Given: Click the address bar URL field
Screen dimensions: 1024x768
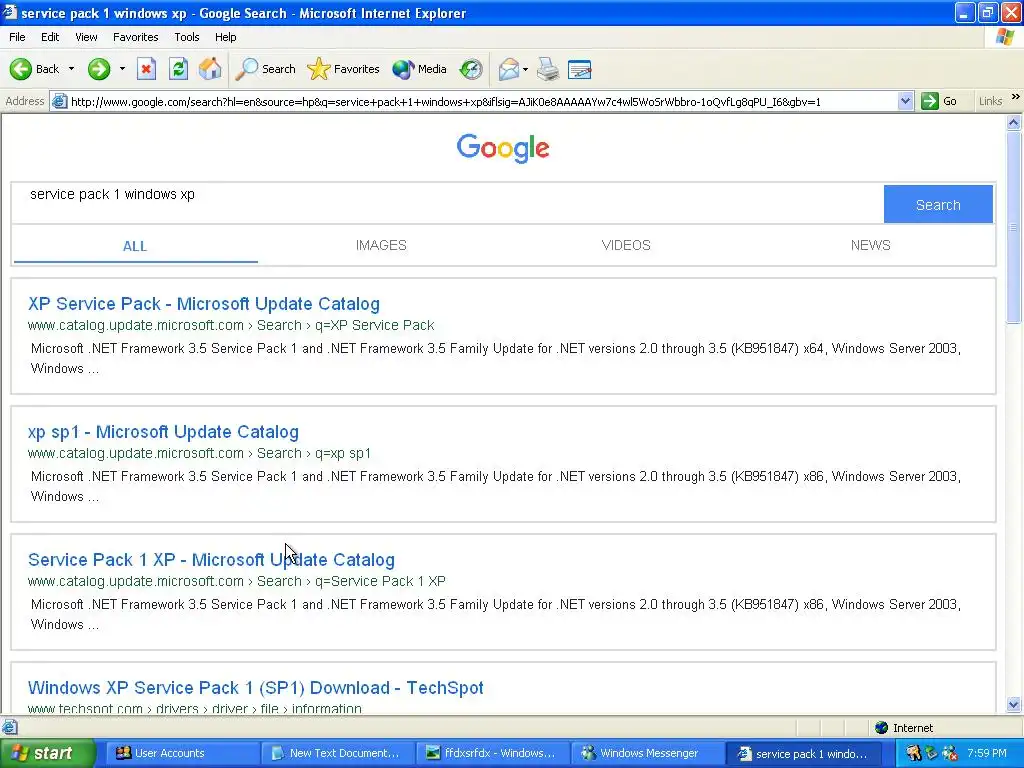Looking at the screenshot, I should tap(483, 101).
